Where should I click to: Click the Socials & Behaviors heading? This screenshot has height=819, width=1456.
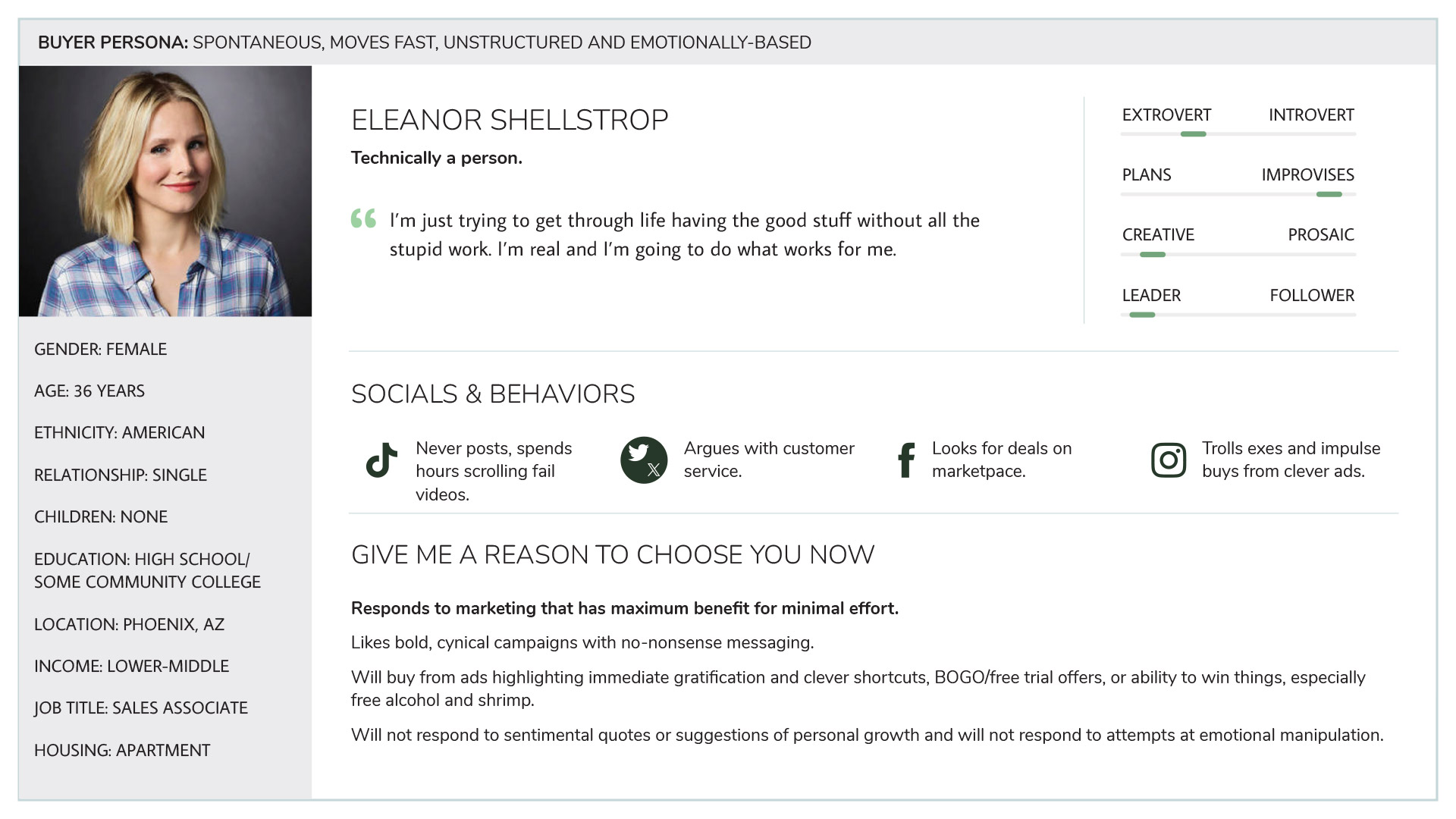tap(493, 394)
